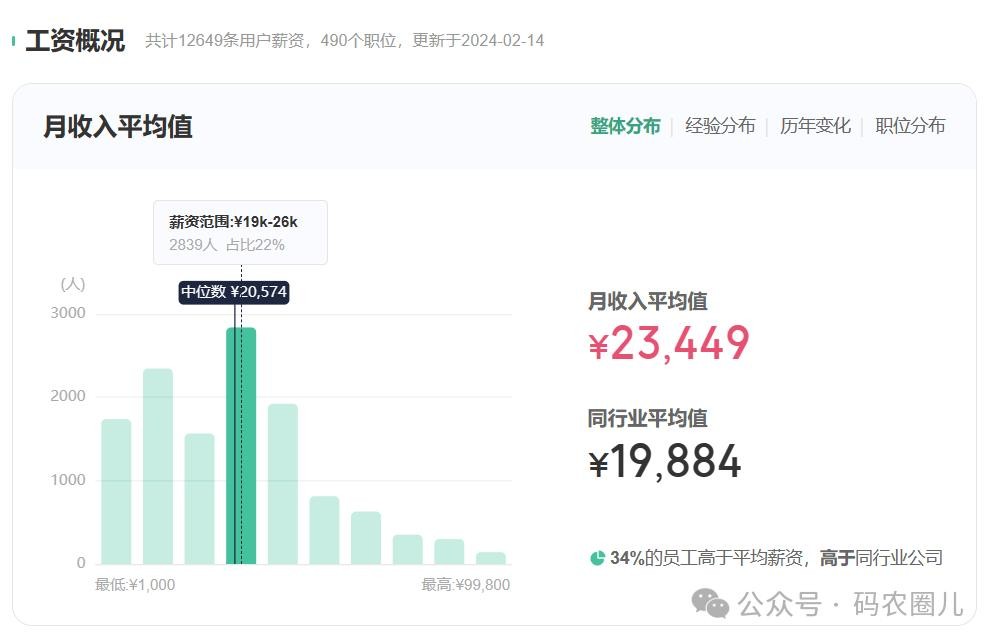The height and width of the screenshot is (644, 995).
Task: Click the first bar in the histogram
Action: 116,491
